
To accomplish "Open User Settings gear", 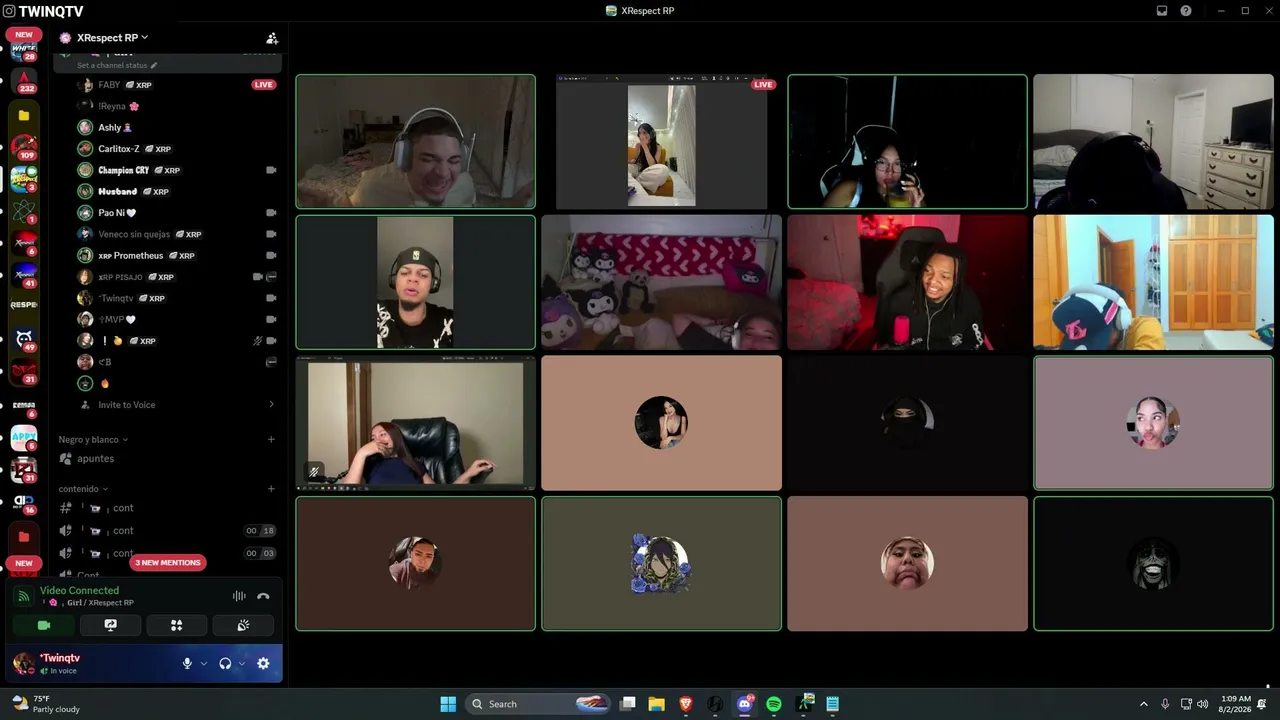I will pos(263,663).
